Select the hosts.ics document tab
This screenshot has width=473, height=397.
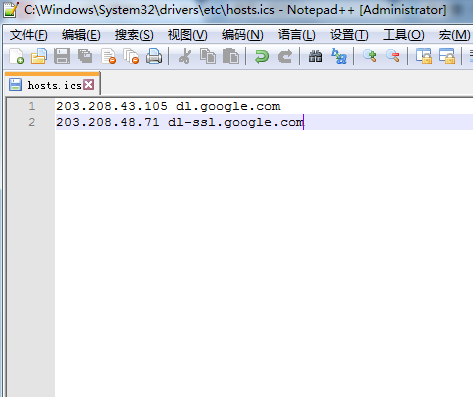tap(54, 85)
